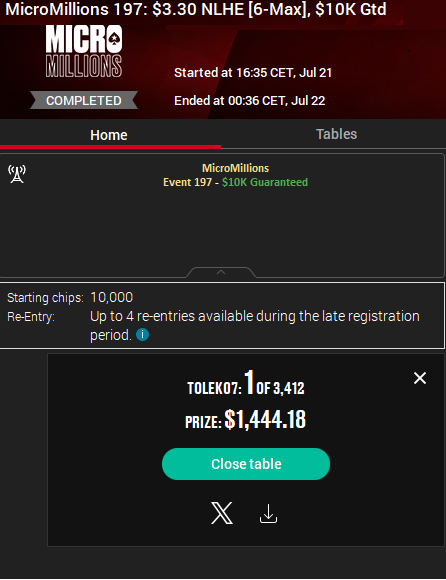Click the Starting chips value 10,000

pos(112,297)
